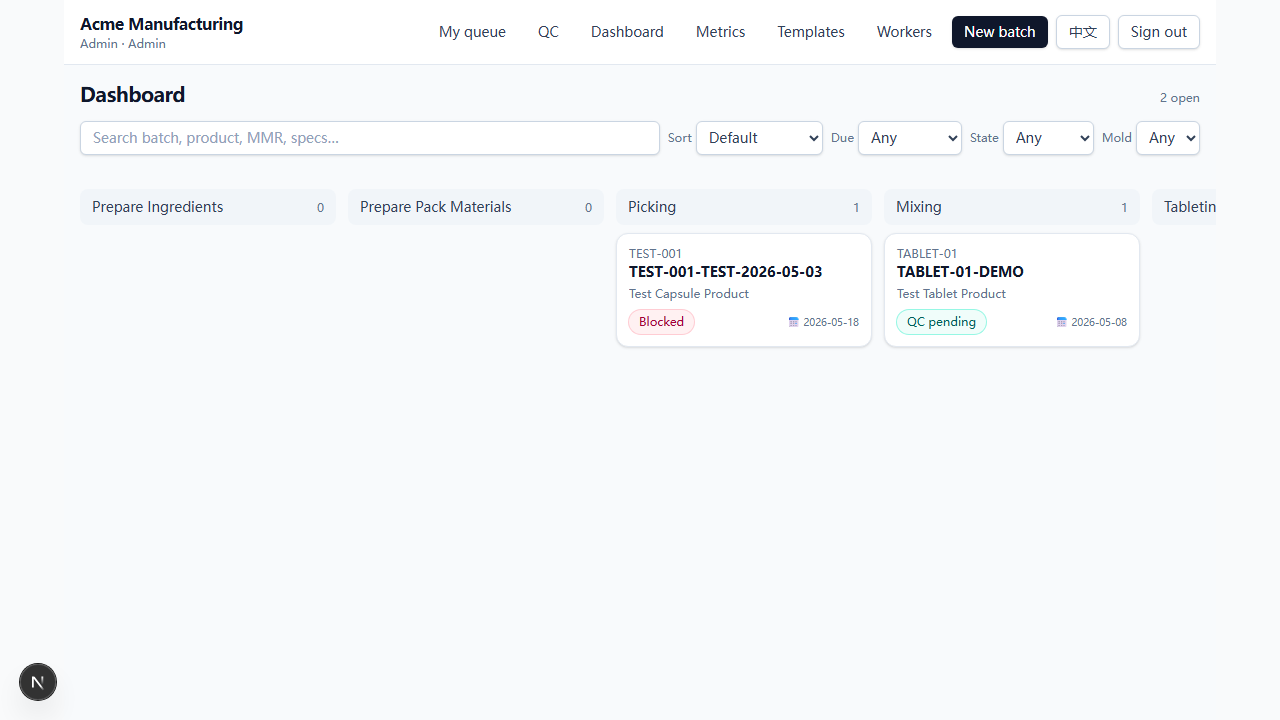Click calendar icon on TABLET-01-DEMO card

(1062, 322)
